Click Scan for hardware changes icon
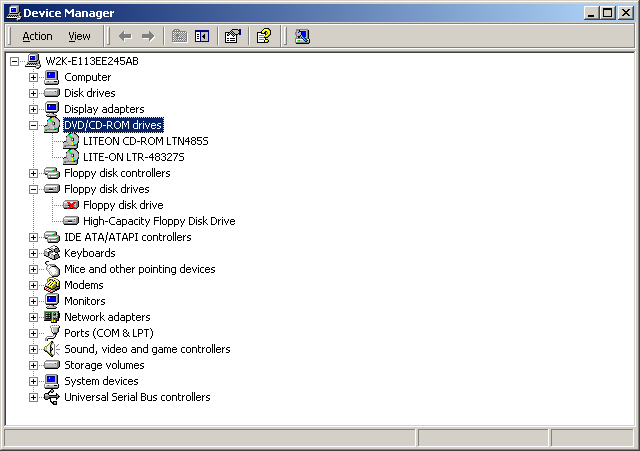Screen dimensions: 640x451 point(302,36)
